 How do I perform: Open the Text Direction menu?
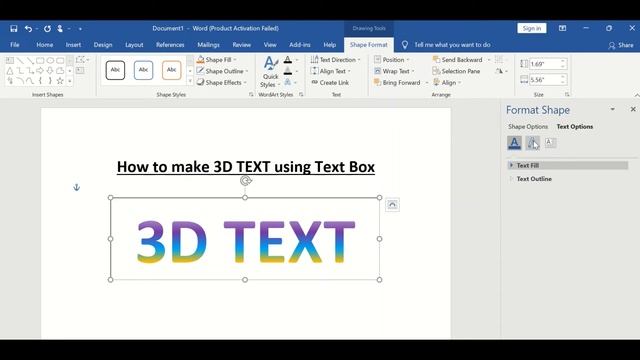point(336,60)
